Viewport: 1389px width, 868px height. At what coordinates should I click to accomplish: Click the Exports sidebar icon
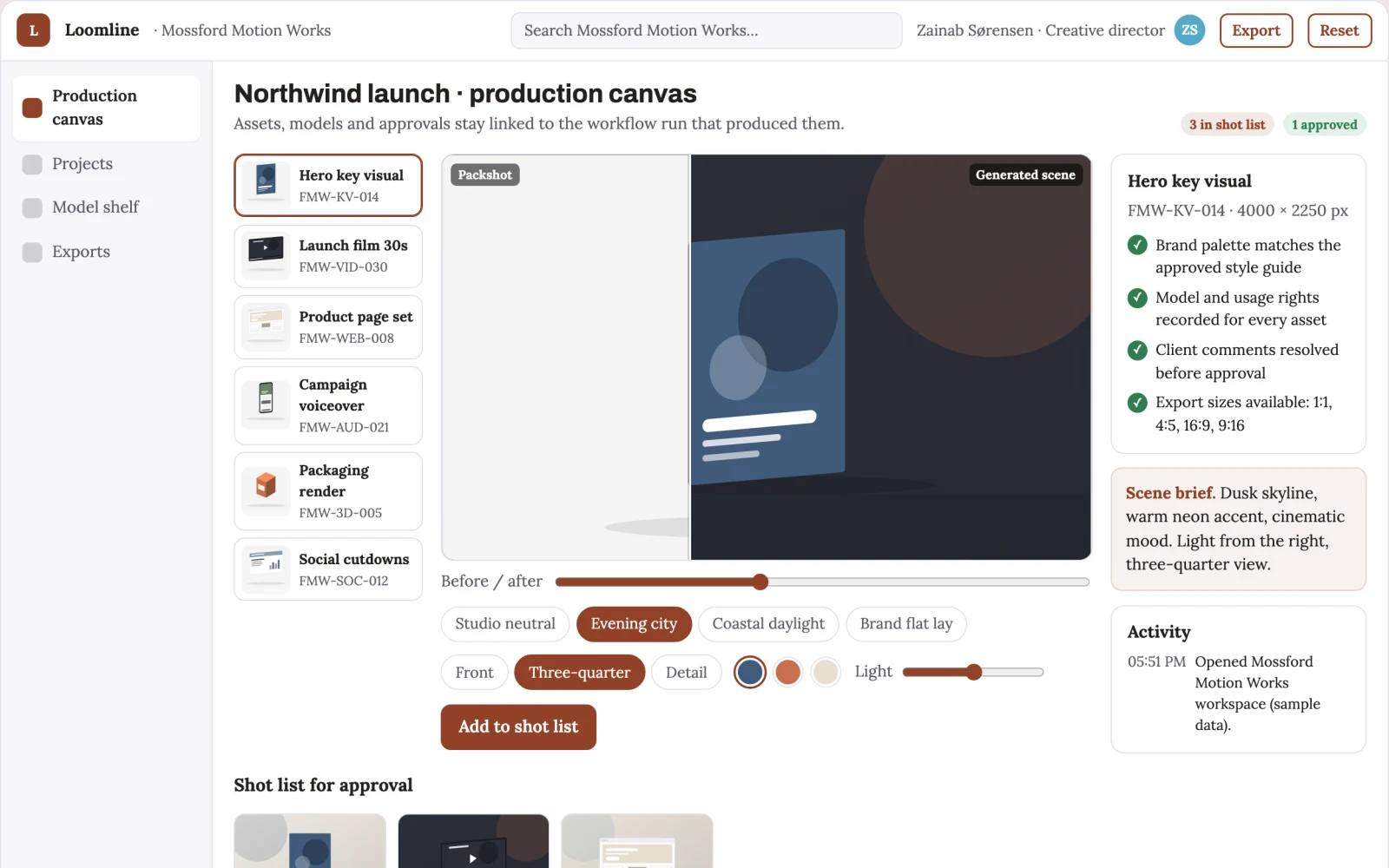pos(32,252)
